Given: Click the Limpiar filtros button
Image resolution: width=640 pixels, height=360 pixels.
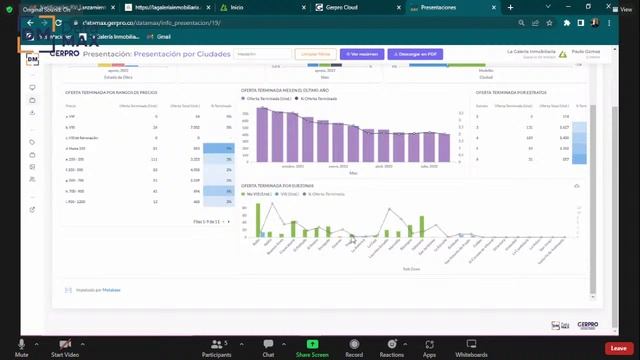Looking at the screenshot, I should [316, 54].
